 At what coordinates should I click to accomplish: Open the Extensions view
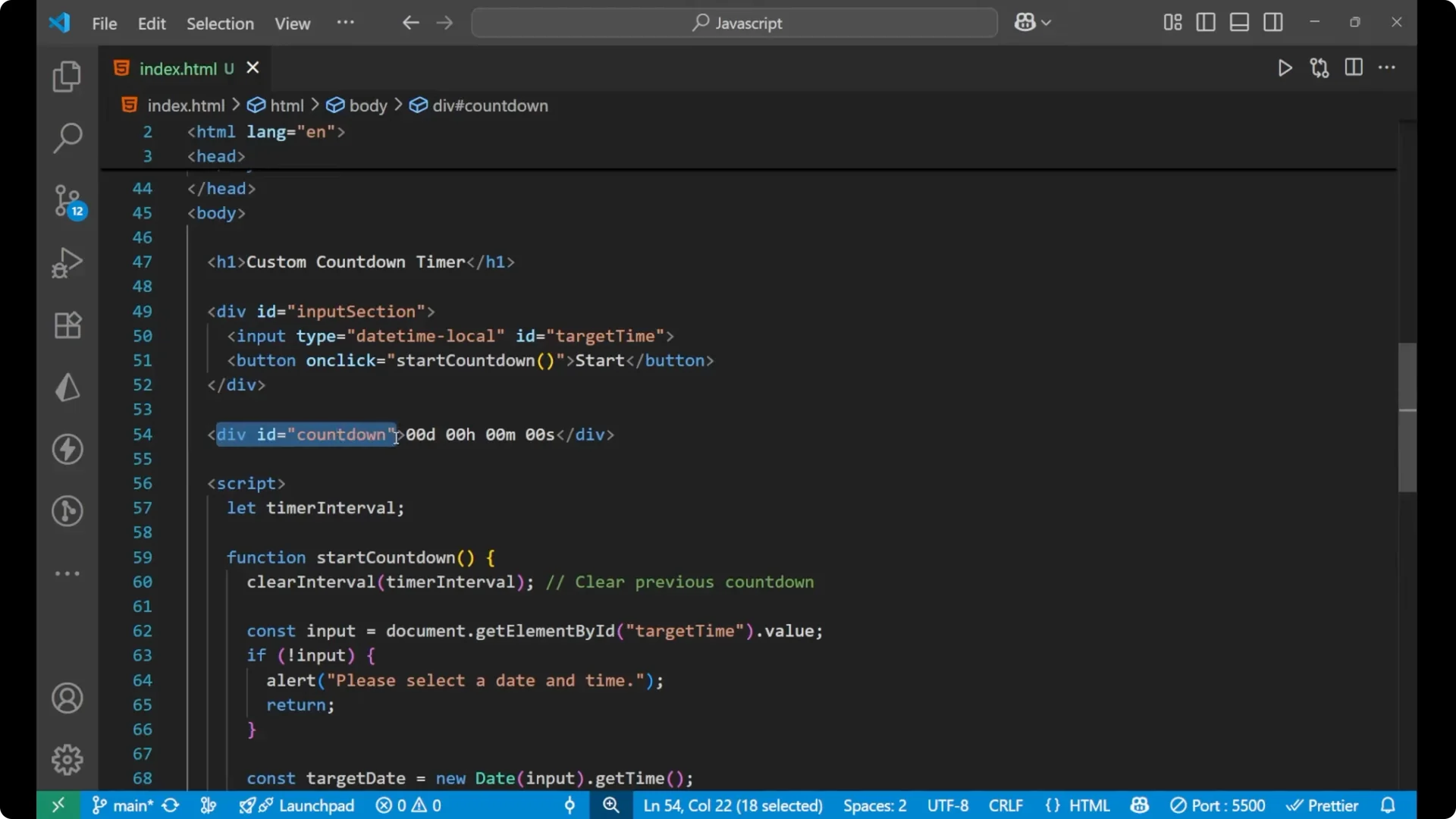pyautogui.click(x=67, y=325)
